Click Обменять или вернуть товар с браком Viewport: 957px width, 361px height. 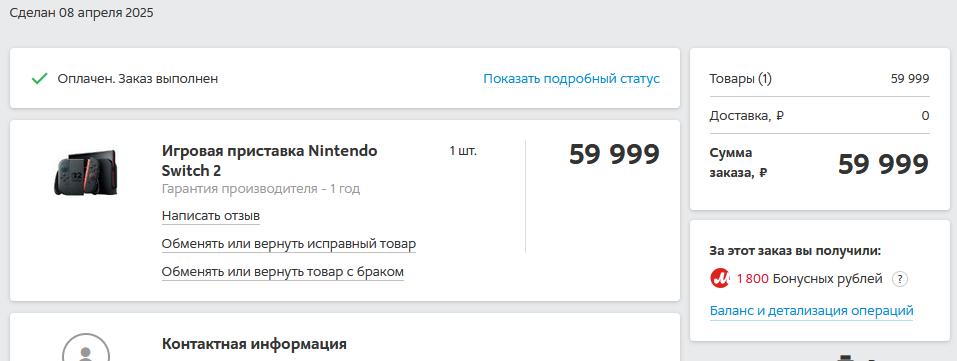coord(283,271)
